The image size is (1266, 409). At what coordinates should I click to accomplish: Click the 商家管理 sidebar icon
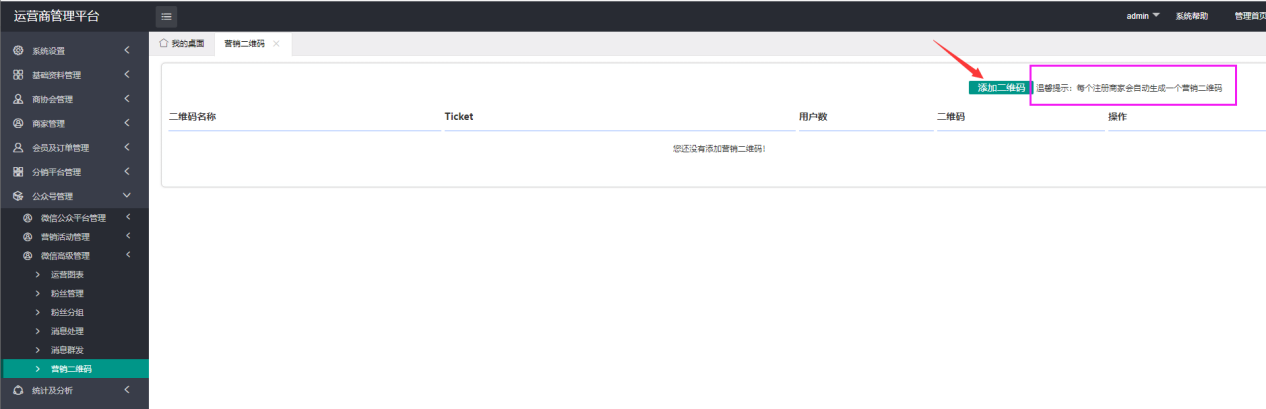tap(18, 123)
